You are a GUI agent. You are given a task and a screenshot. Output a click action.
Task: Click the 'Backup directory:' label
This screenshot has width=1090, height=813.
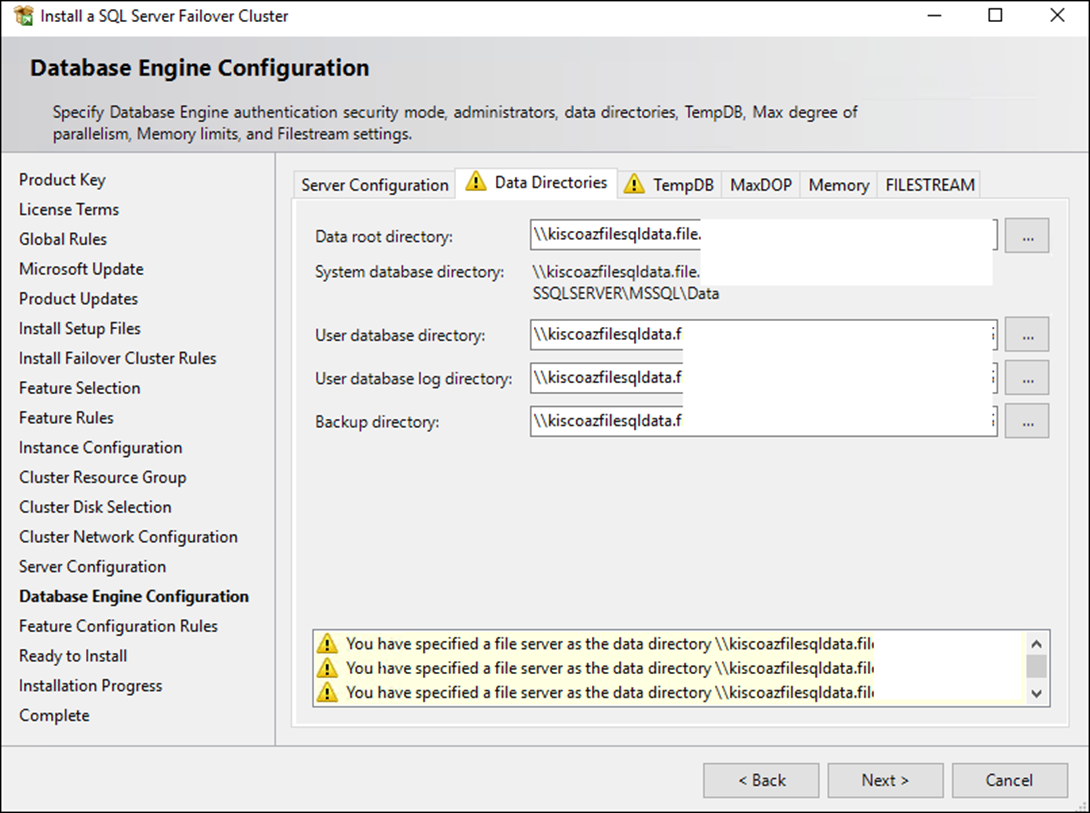pyautogui.click(x=377, y=422)
